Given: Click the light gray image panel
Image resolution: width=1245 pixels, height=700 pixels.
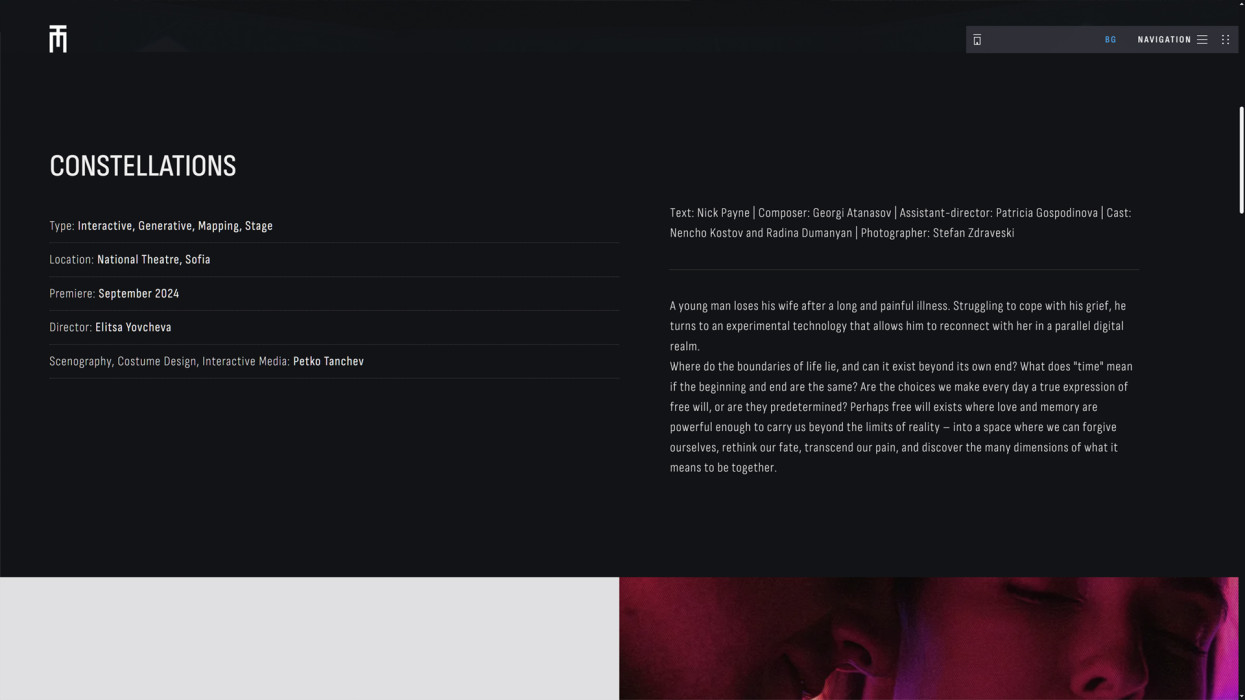Looking at the screenshot, I should click(309, 638).
